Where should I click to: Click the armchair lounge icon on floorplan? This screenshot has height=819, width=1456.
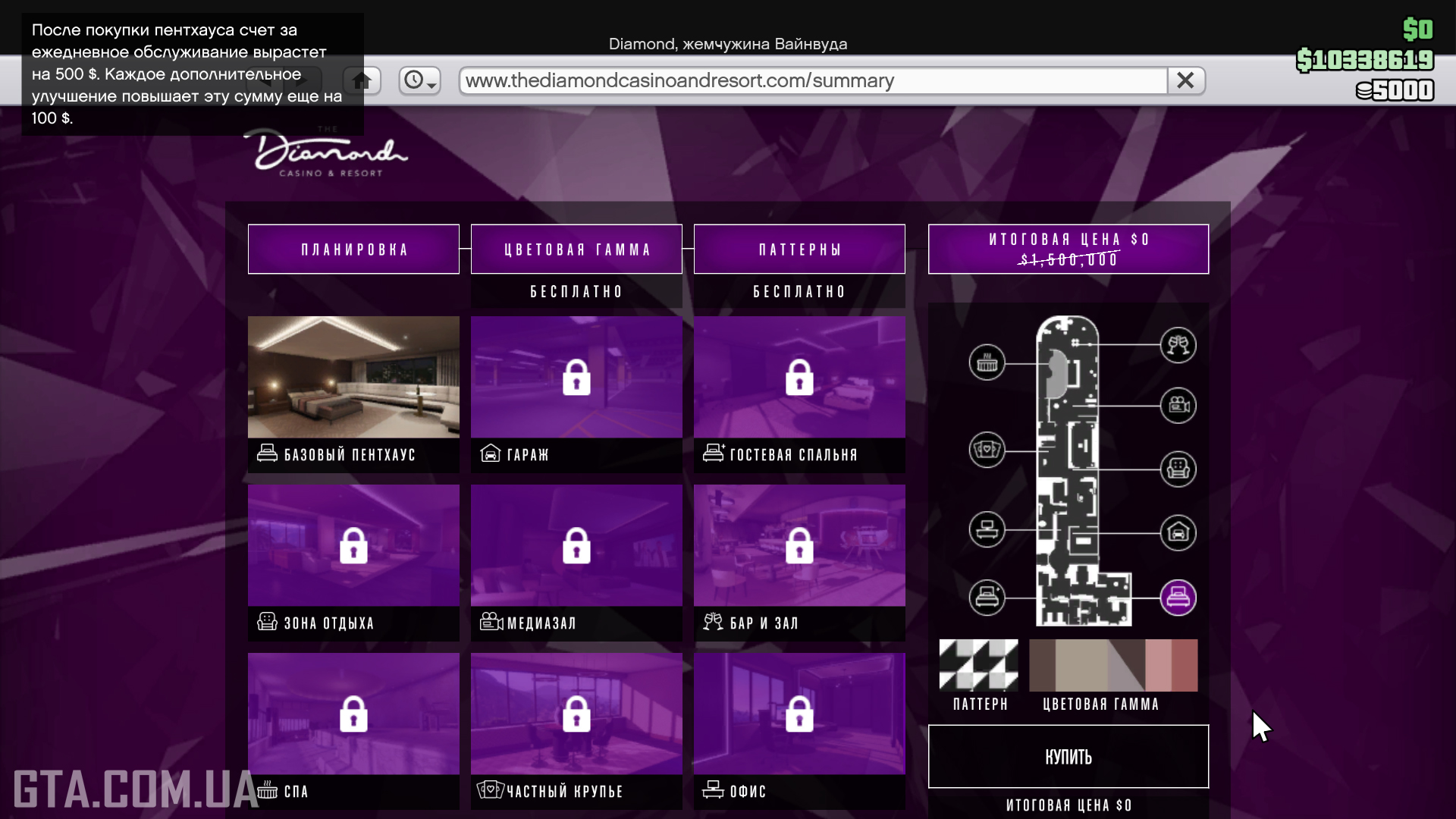(x=1178, y=469)
